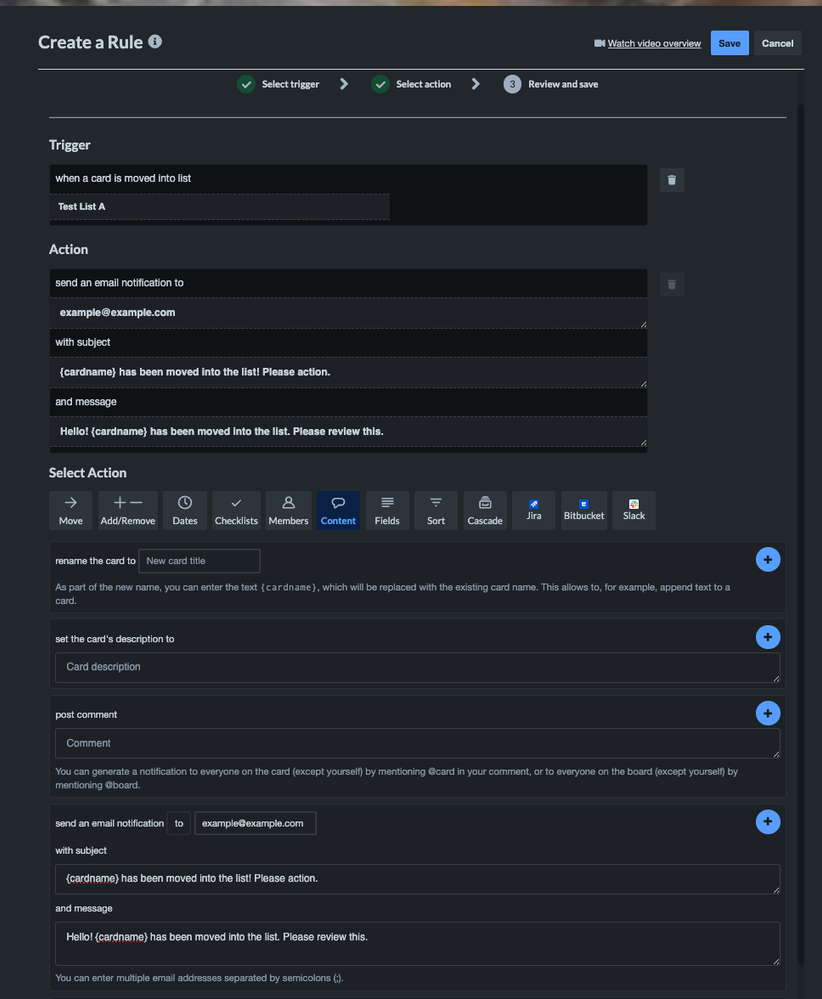The width and height of the screenshot is (822, 999).
Task: Open the Cascade action category
Action: (484, 510)
